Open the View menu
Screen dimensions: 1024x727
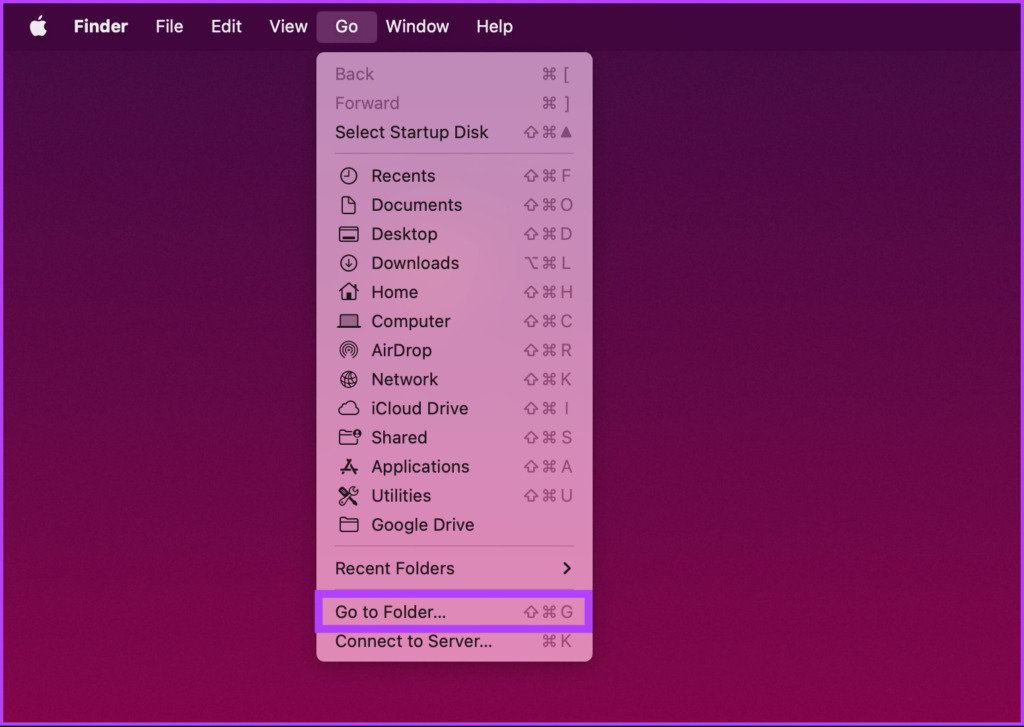click(x=288, y=27)
